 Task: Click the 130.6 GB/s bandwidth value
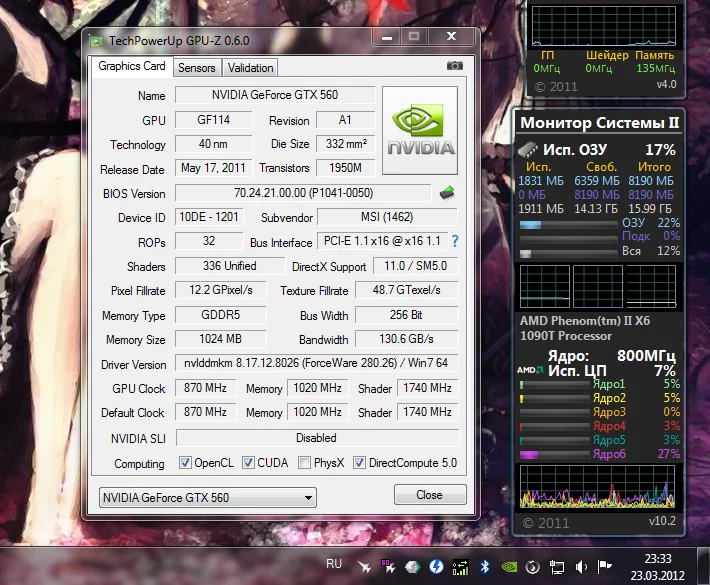click(406, 339)
